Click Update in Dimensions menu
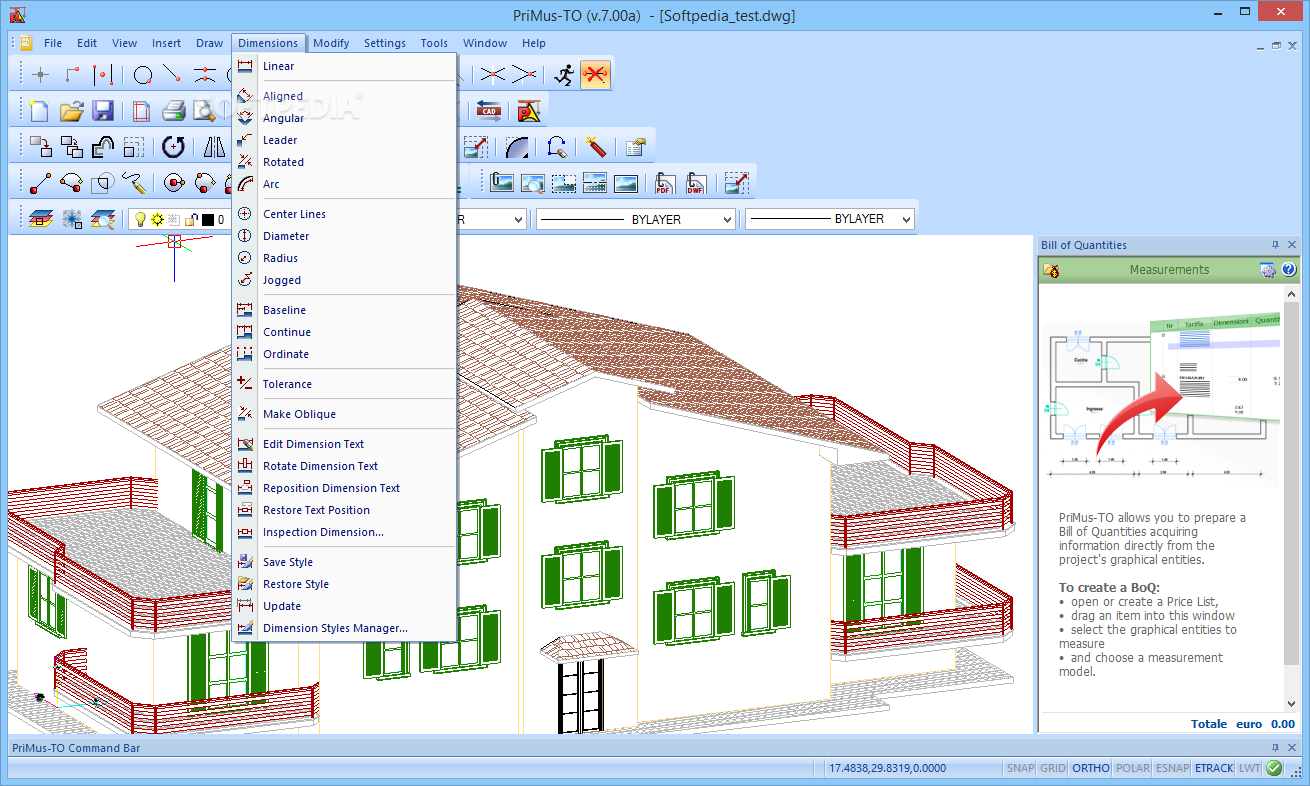The height and width of the screenshot is (786, 1310). click(344, 606)
